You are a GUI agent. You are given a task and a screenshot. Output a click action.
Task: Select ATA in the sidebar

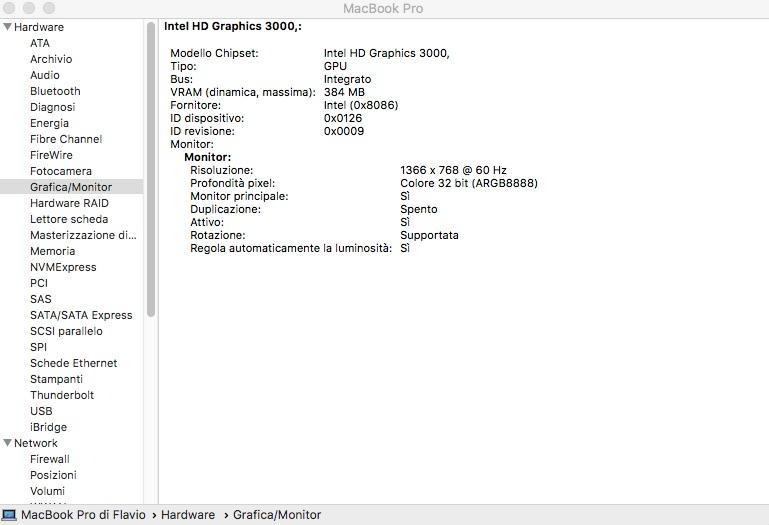point(40,43)
